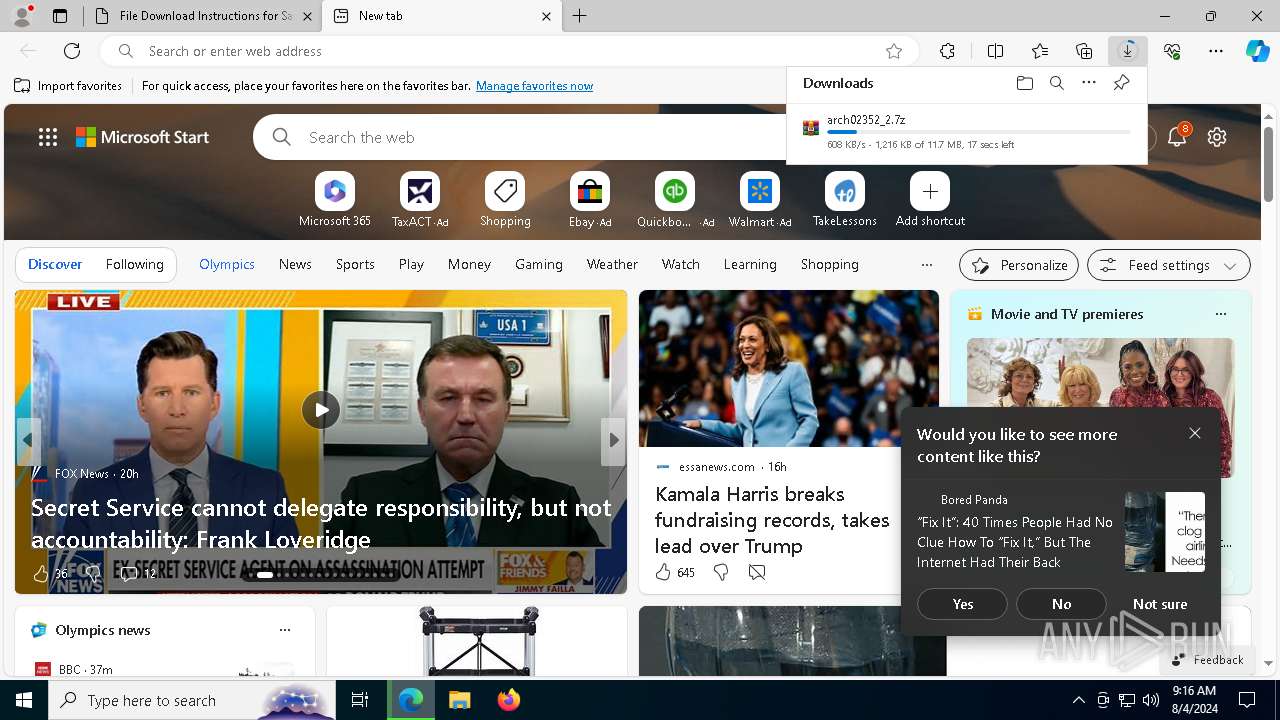Play the Fox News live video
Screen dimensions: 1280x720
tap(321, 409)
